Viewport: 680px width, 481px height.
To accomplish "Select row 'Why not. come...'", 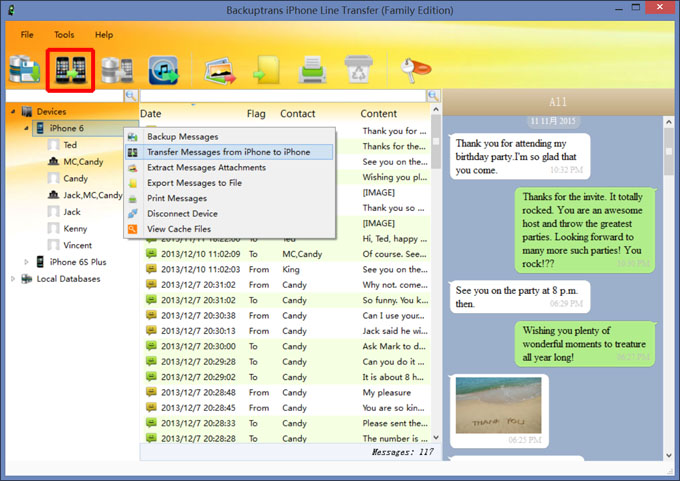I will 287,285.
